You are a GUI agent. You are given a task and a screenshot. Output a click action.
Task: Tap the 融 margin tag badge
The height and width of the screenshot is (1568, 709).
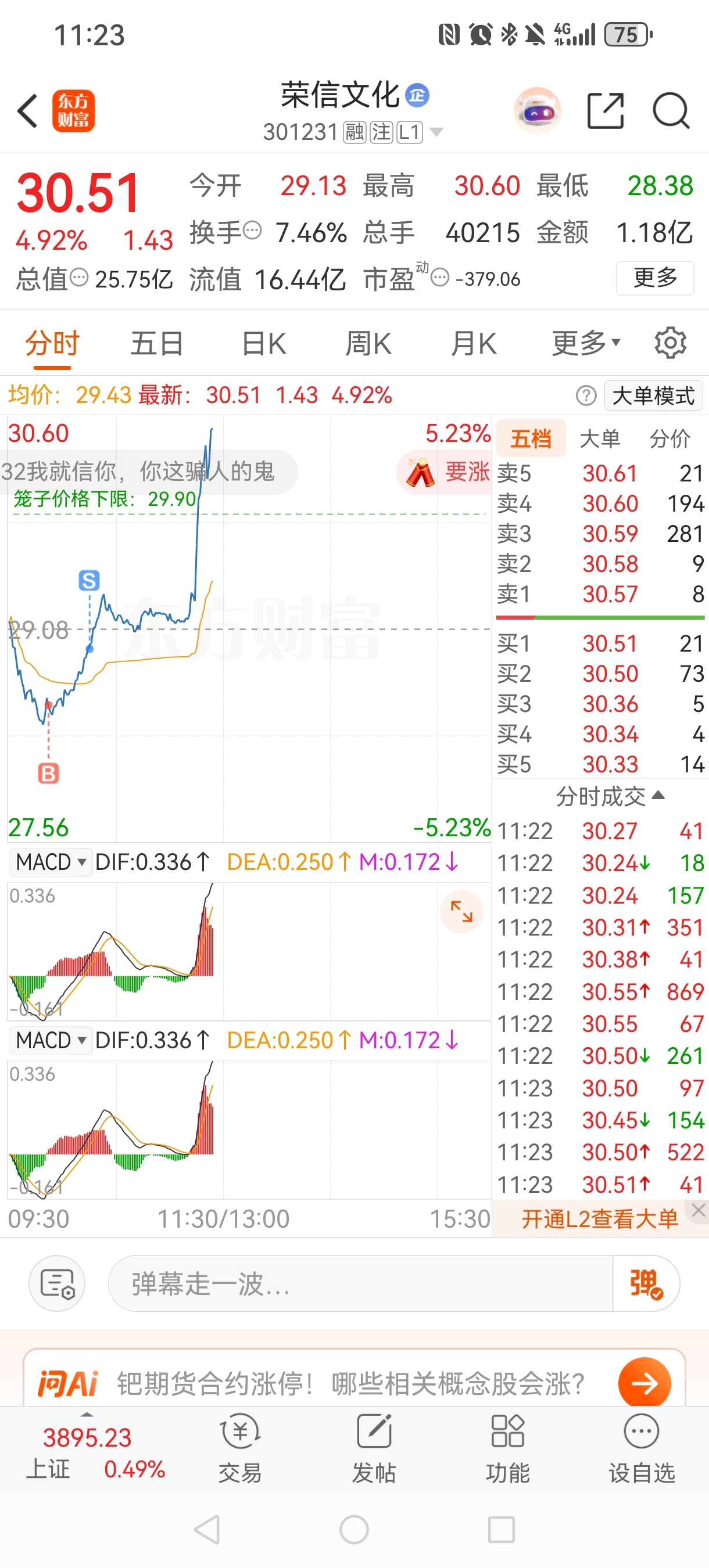pyautogui.click(x=354, y=132)
